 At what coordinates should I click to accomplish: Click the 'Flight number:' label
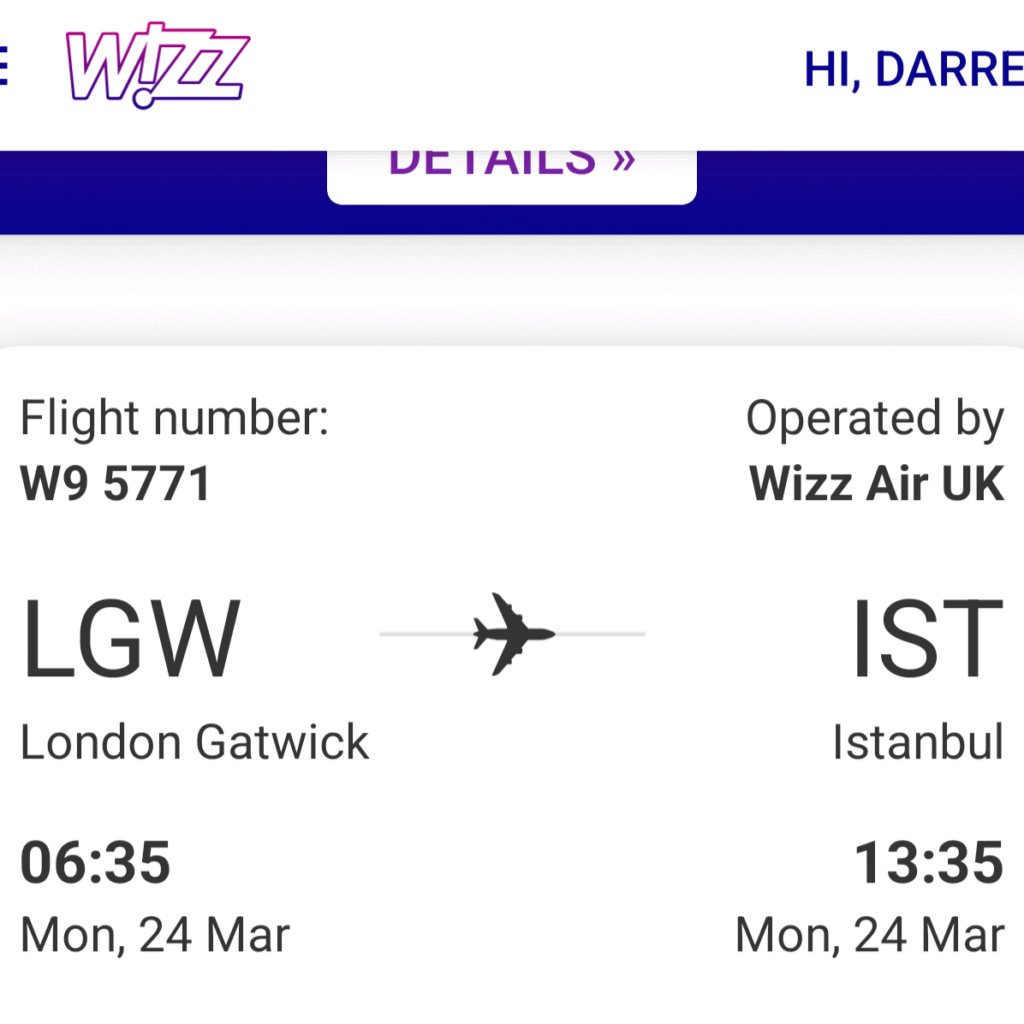pyautogui.click(x=174, y=418)
